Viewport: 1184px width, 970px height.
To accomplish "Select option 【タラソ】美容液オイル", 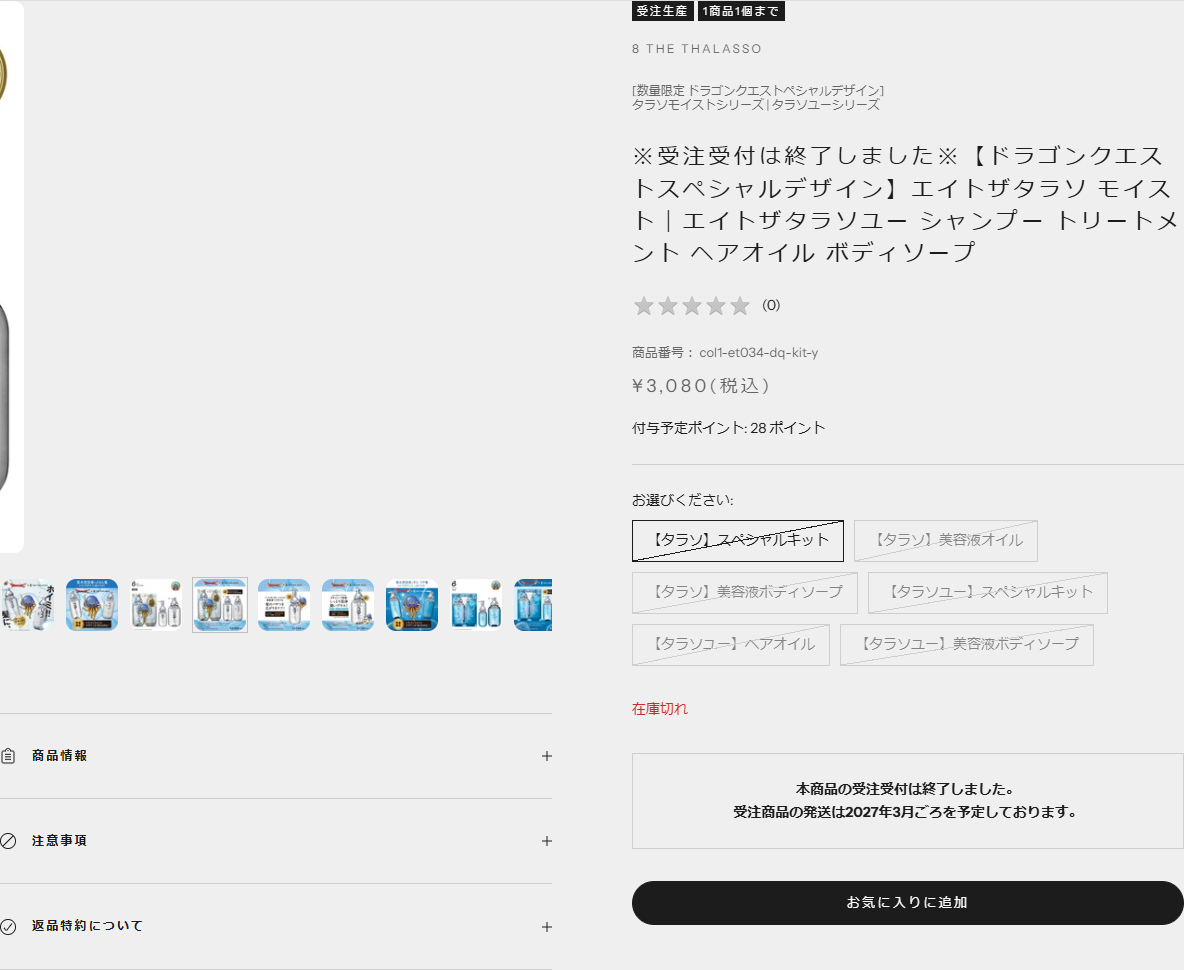I will click(945, 540).
